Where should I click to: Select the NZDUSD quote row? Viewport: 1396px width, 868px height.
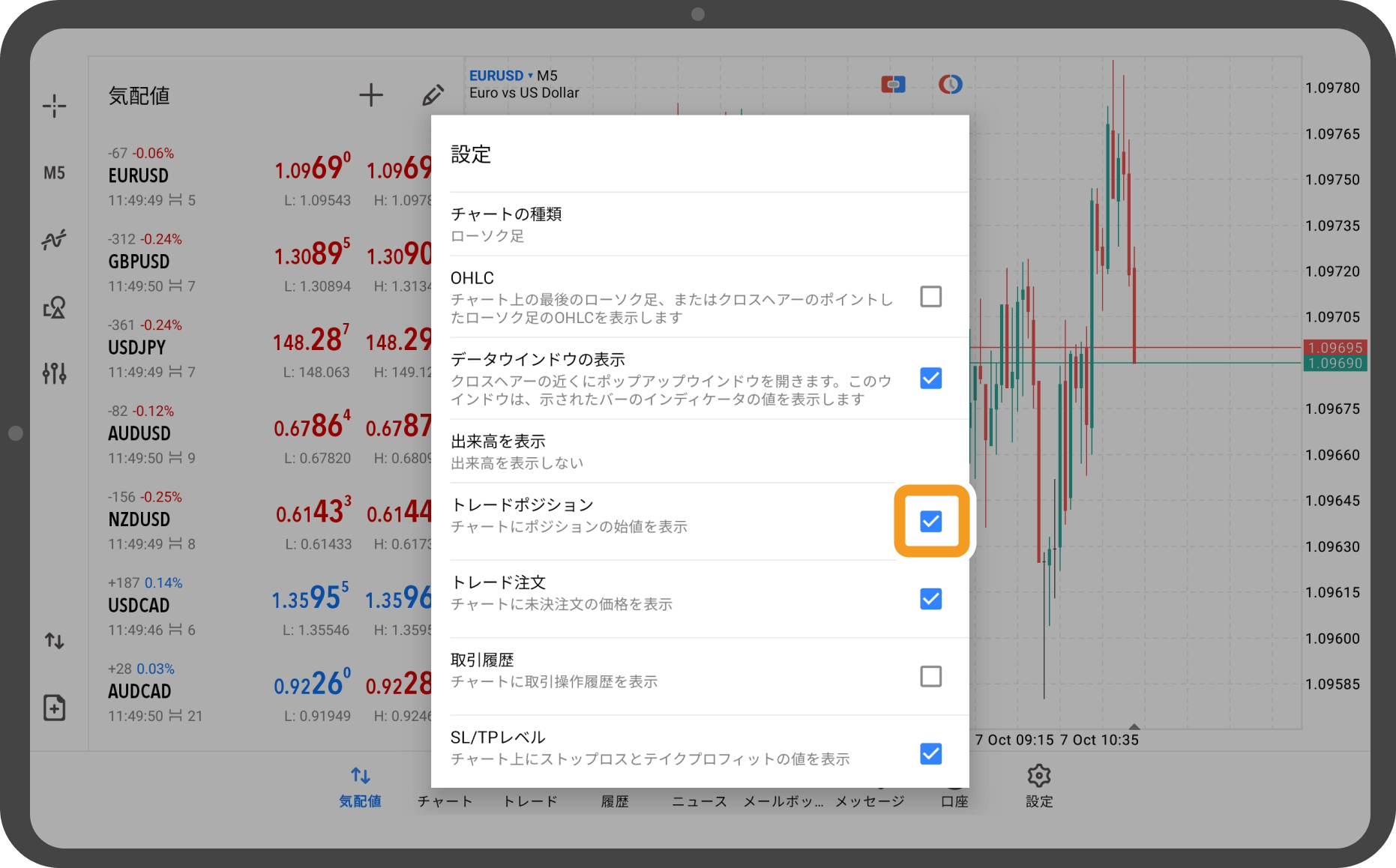pos(260,521)
